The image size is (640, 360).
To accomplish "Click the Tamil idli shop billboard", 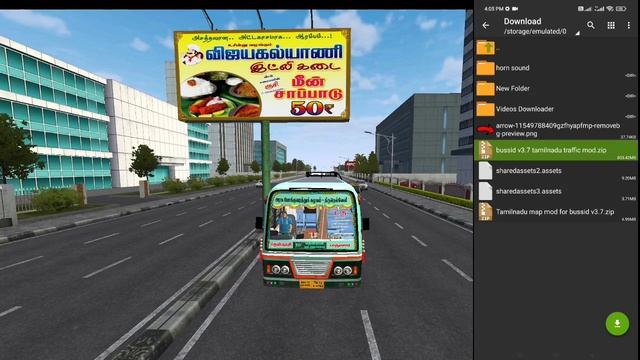I will coord(262,75).
